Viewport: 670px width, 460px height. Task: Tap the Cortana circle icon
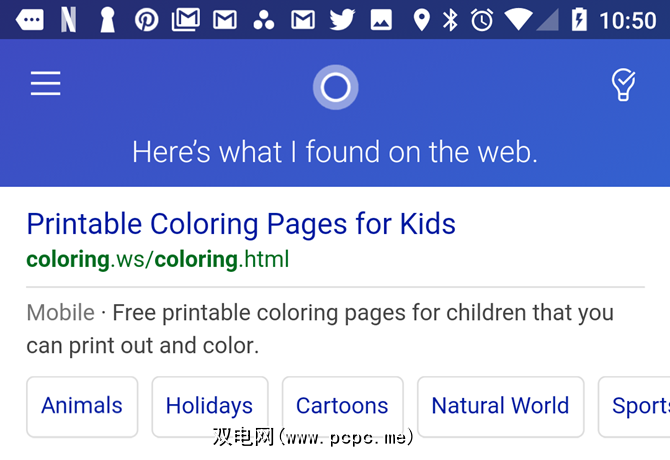pyautogui.click(x=335, y=87)
